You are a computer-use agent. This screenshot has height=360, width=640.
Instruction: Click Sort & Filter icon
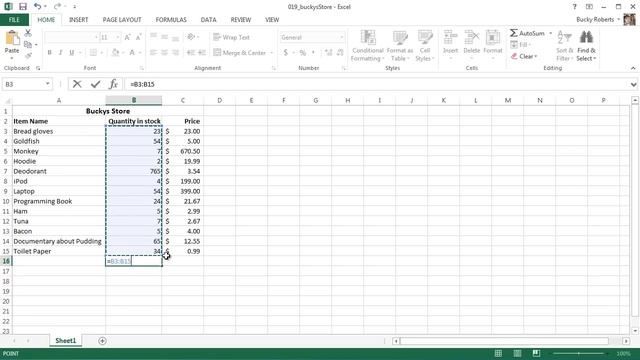pyautogui.click(x=564, y=38)
